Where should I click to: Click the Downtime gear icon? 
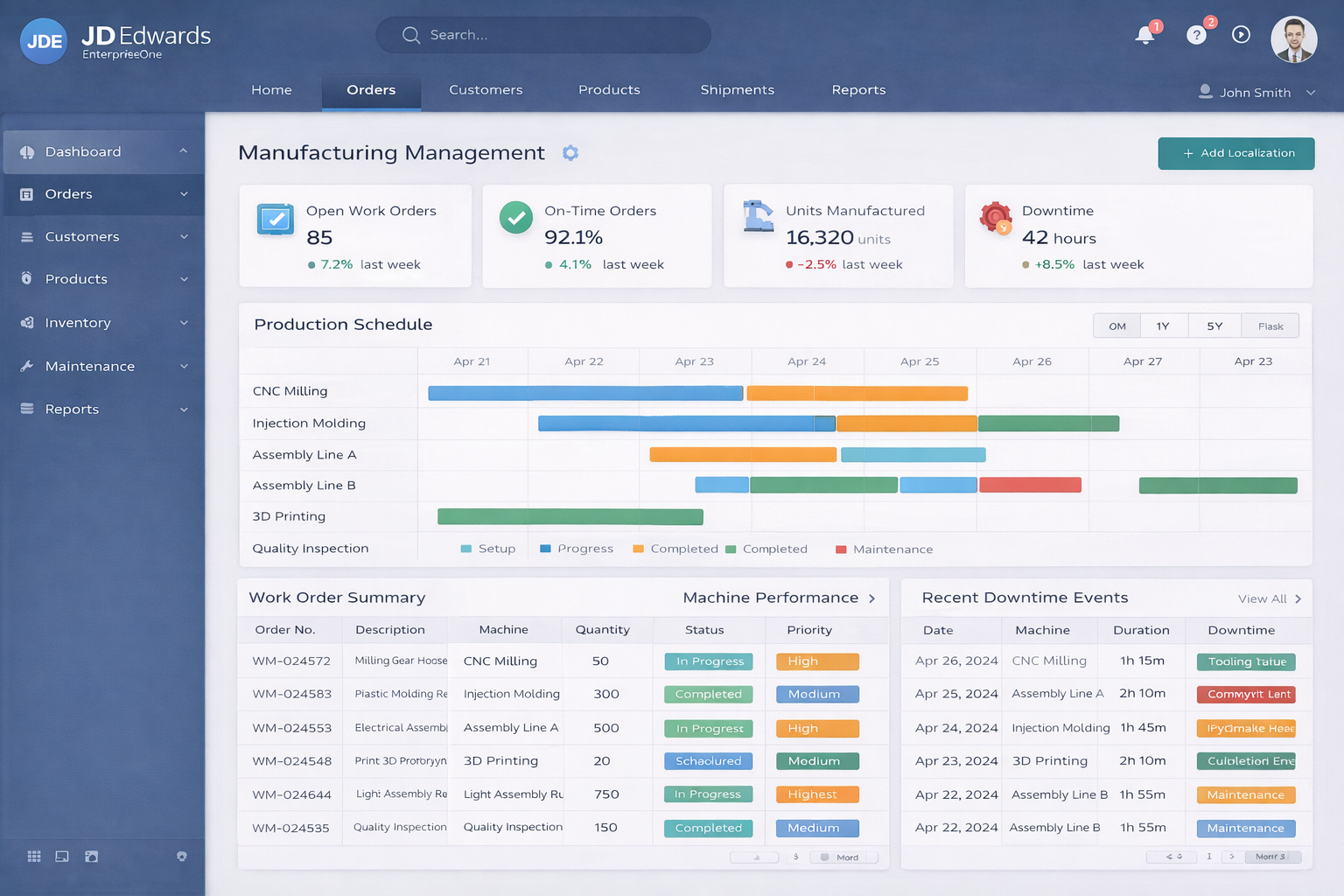point(995,217)
